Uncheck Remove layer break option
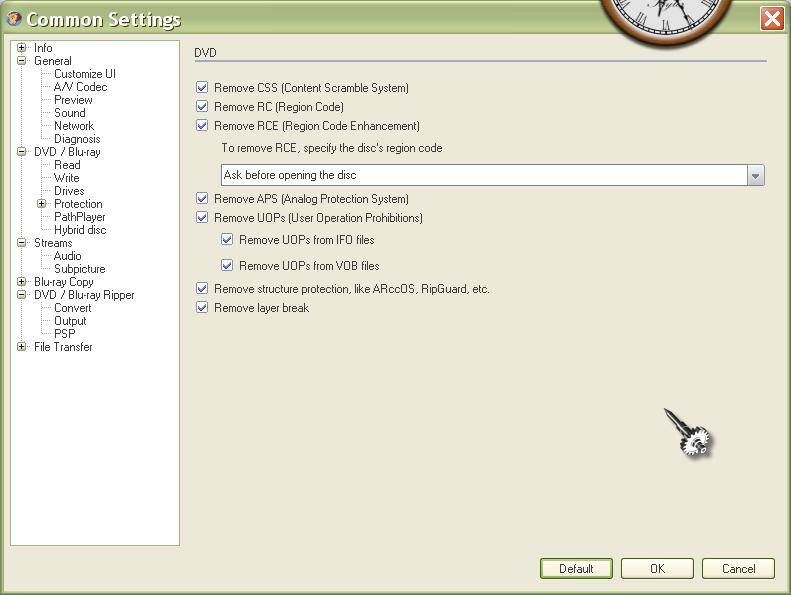Viewport: 791px width, 595px height. tap(203, 308)
